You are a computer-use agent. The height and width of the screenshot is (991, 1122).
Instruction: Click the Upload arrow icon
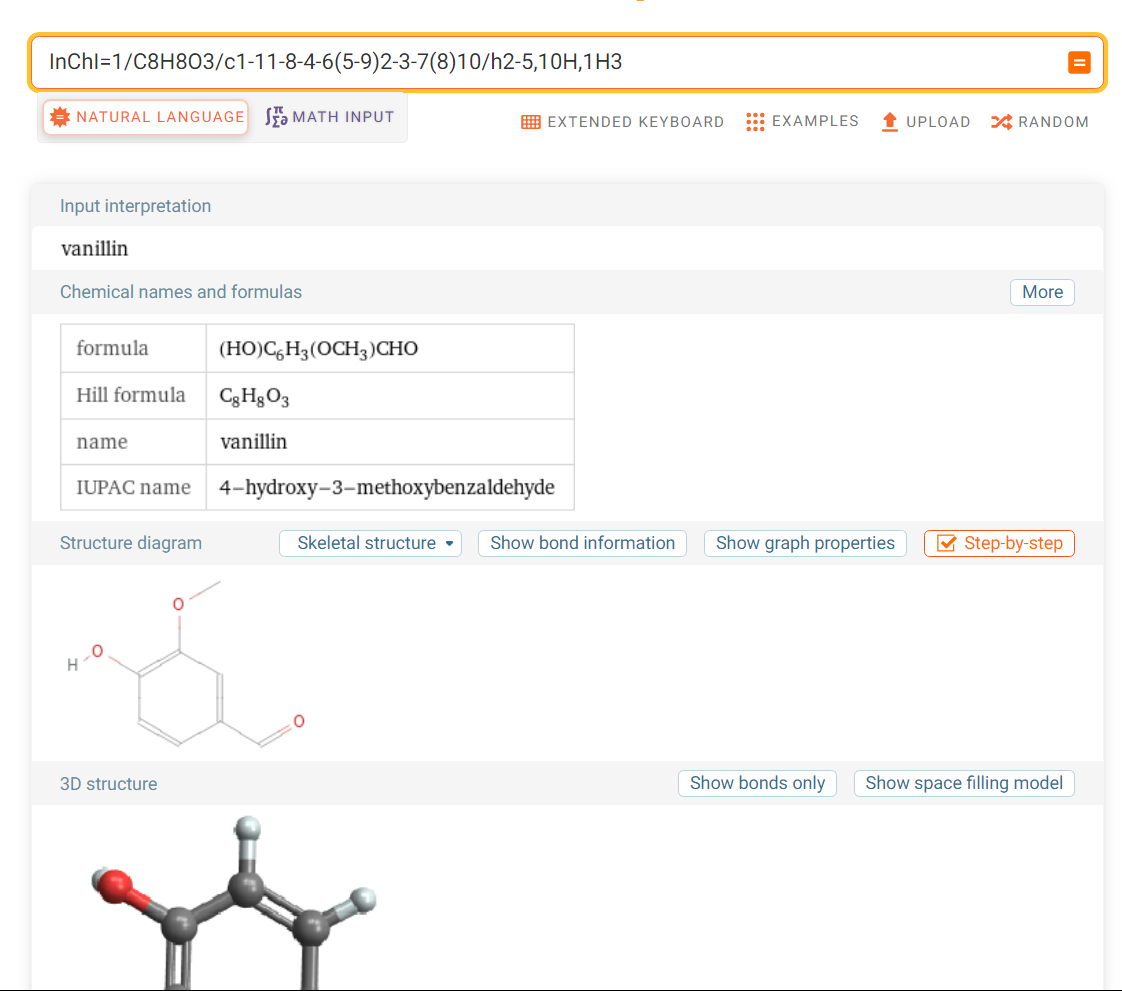[x=890, y=122]
